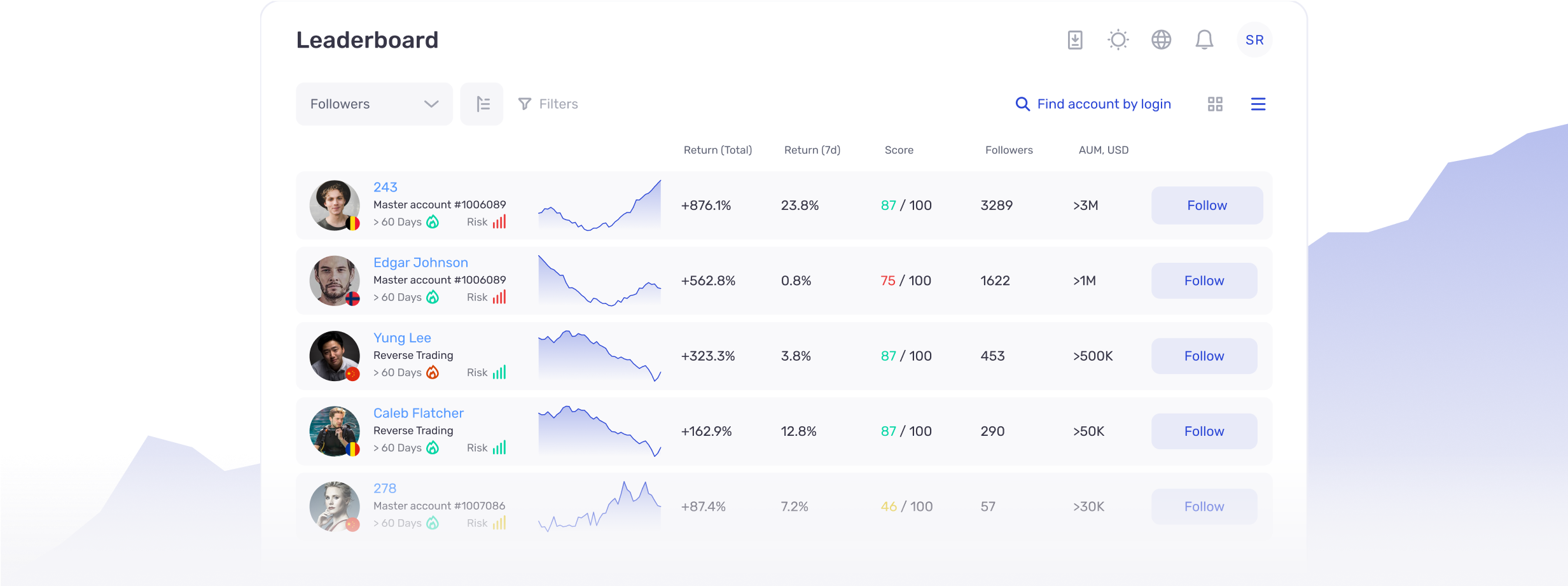Click score 87 / 100 in 243 row

906,206
